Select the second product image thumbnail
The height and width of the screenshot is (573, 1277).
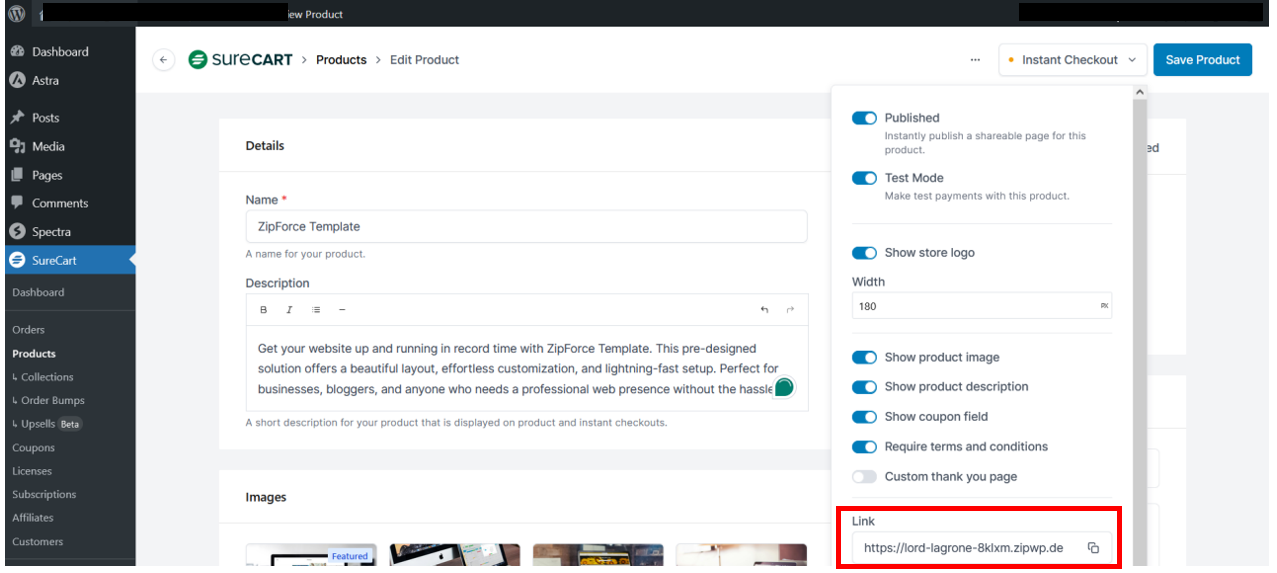pos(455,555)
